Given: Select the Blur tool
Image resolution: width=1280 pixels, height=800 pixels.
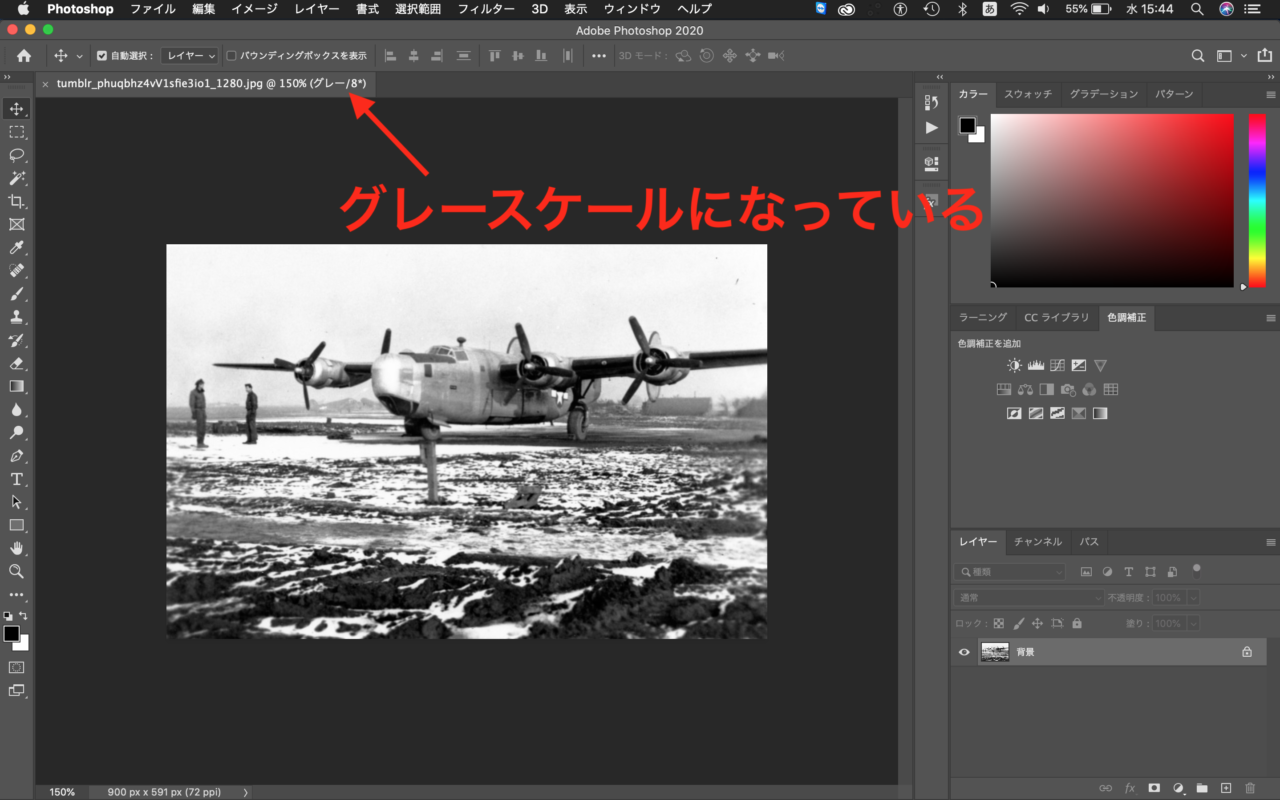Looking at the screenshot, I should point(17,409).
